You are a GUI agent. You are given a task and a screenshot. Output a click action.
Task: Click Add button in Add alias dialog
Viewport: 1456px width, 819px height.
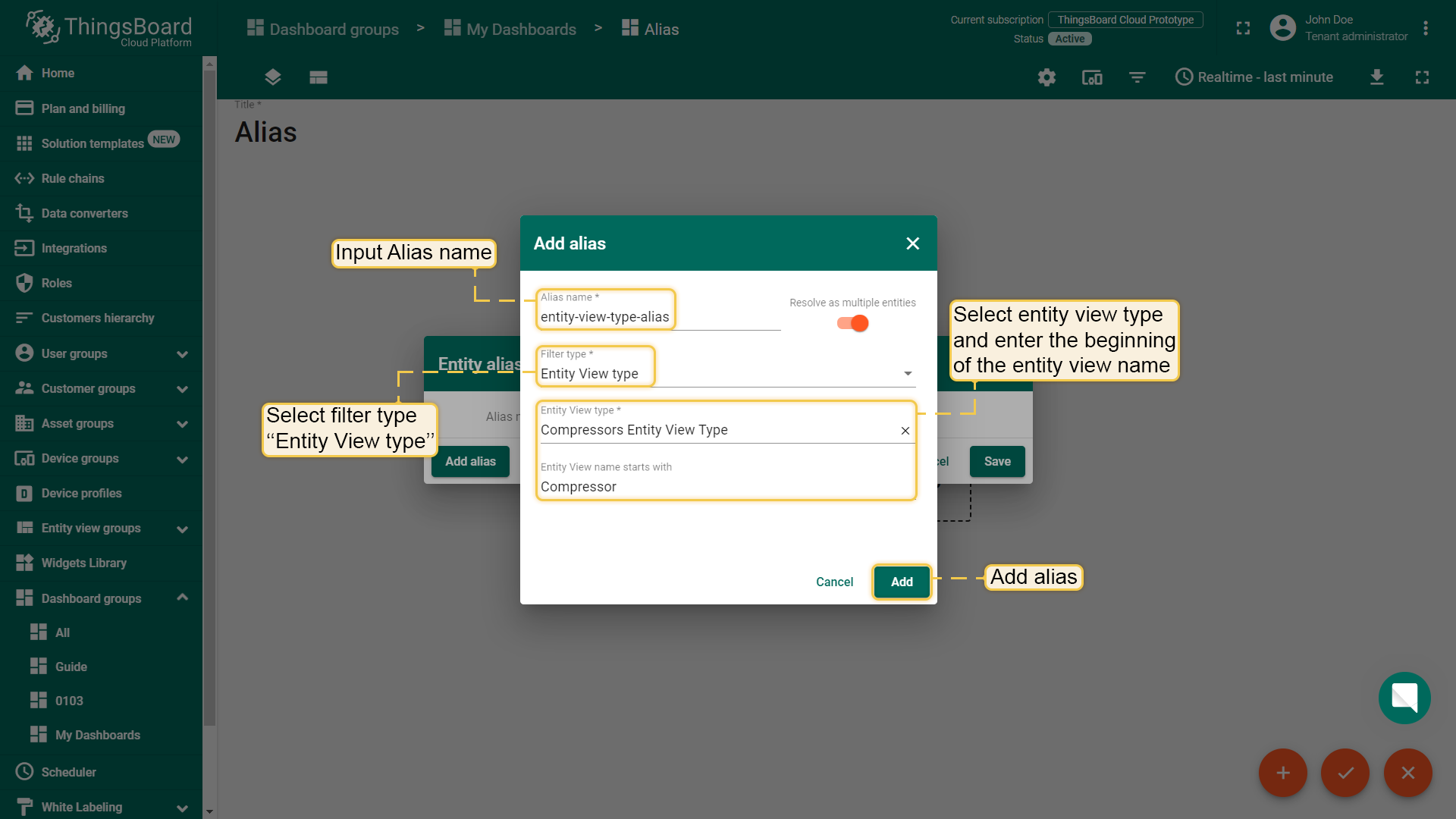(902, 582)
